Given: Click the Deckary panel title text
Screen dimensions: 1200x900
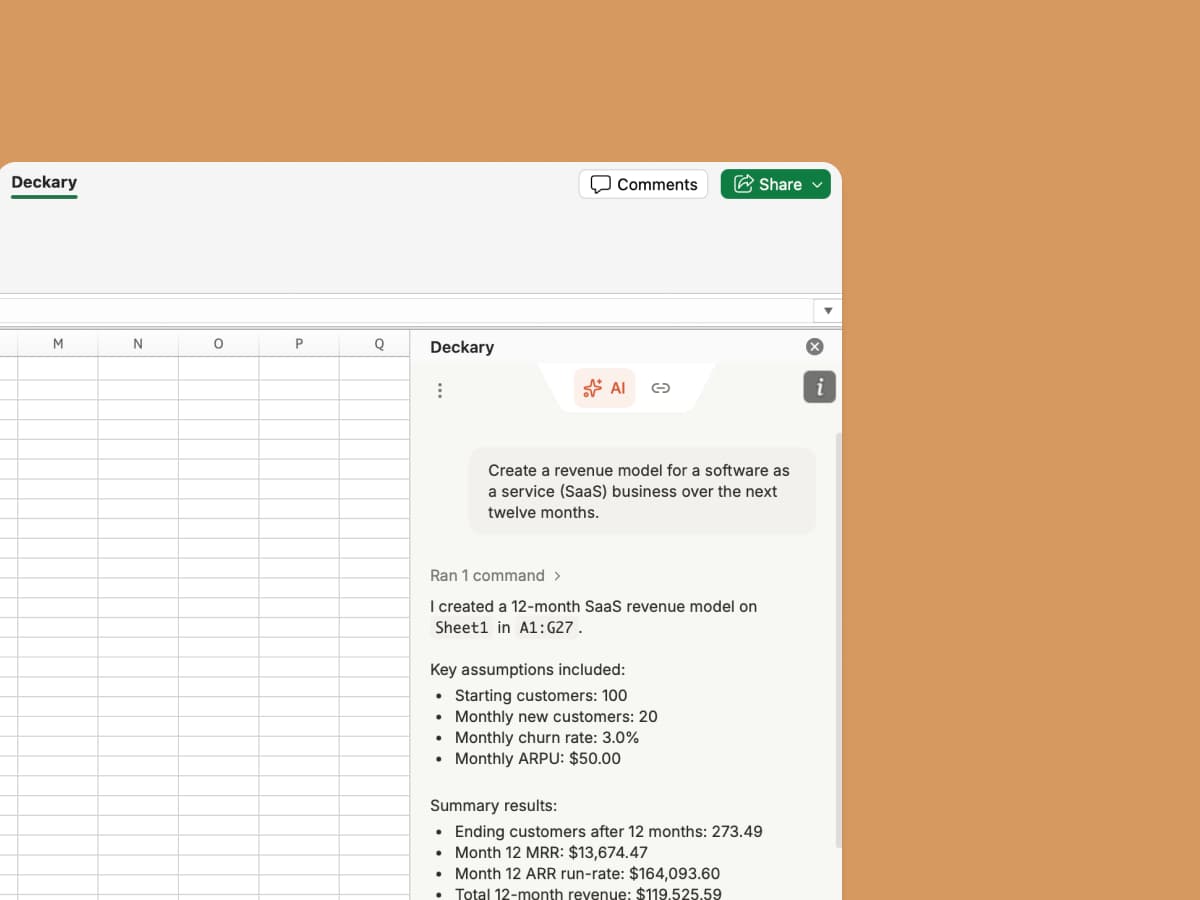Looking at the screenshot, I should coord(462,347).
